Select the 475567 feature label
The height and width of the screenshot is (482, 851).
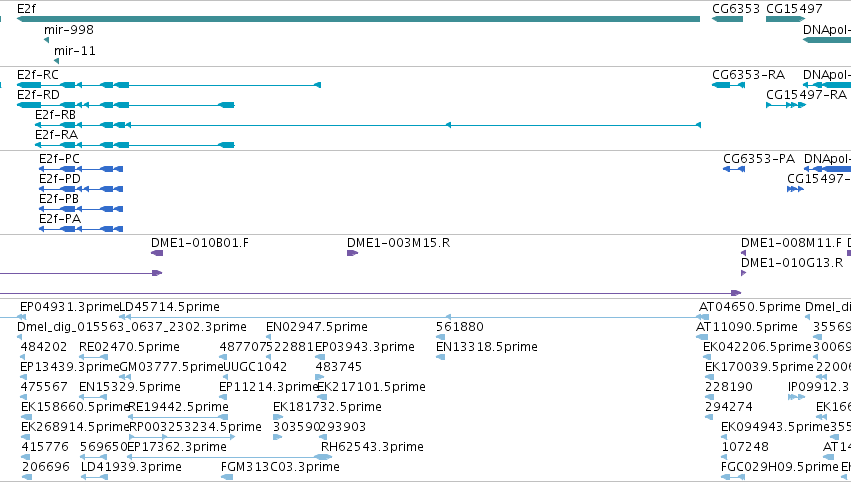[x=44, y=387]
